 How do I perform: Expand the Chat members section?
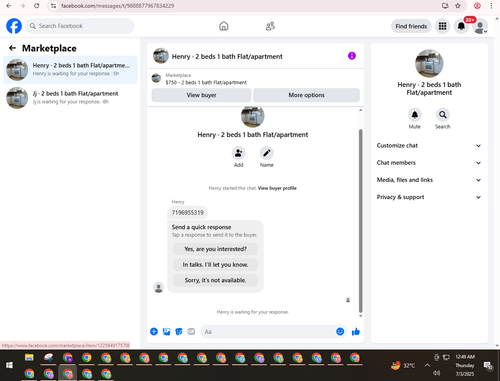[x=429, y=163]
